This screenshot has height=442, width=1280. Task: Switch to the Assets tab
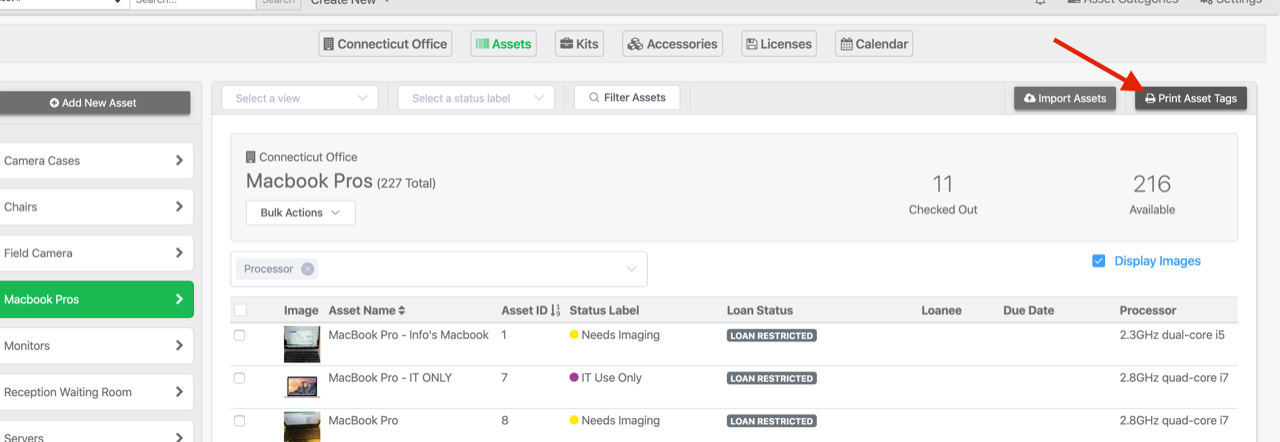[503, 44]
